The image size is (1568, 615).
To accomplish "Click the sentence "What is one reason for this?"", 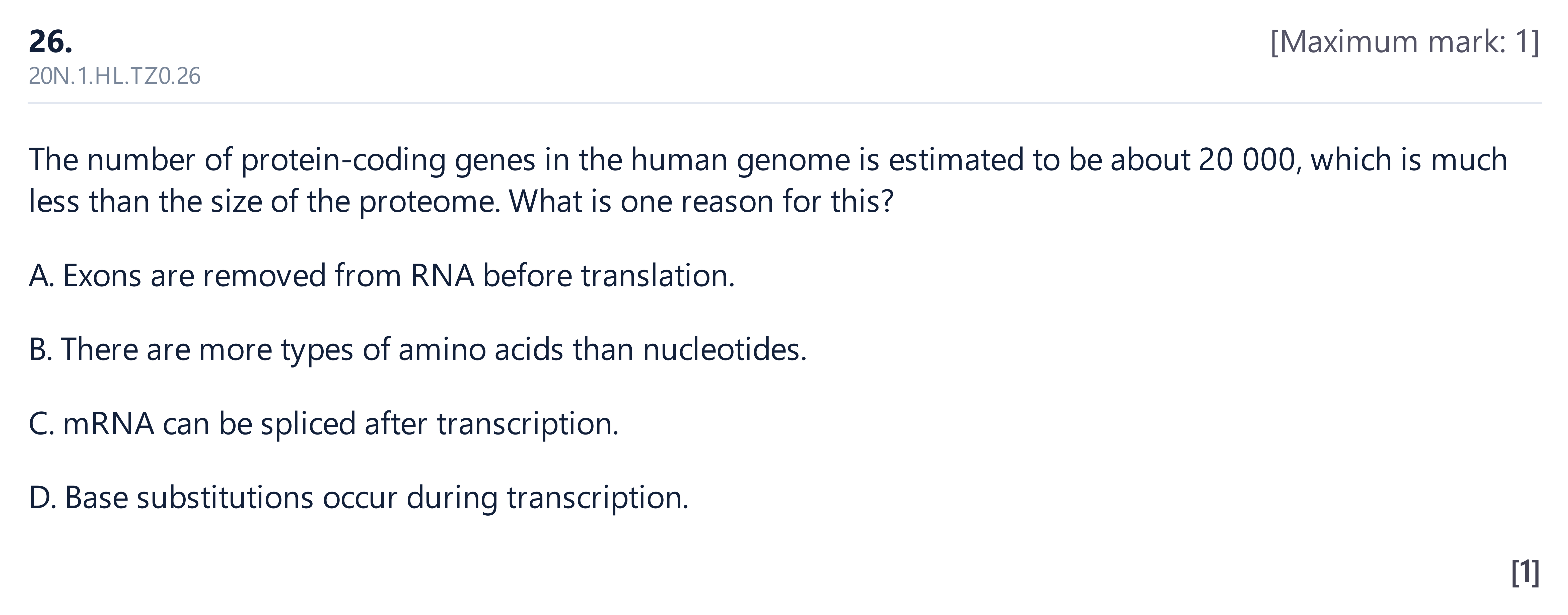I will point(701,201).
